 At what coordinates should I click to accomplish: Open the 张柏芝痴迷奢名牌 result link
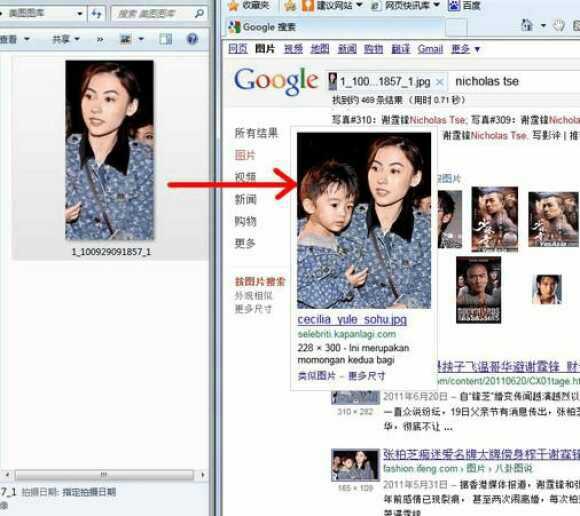click(x=481, y=454)
